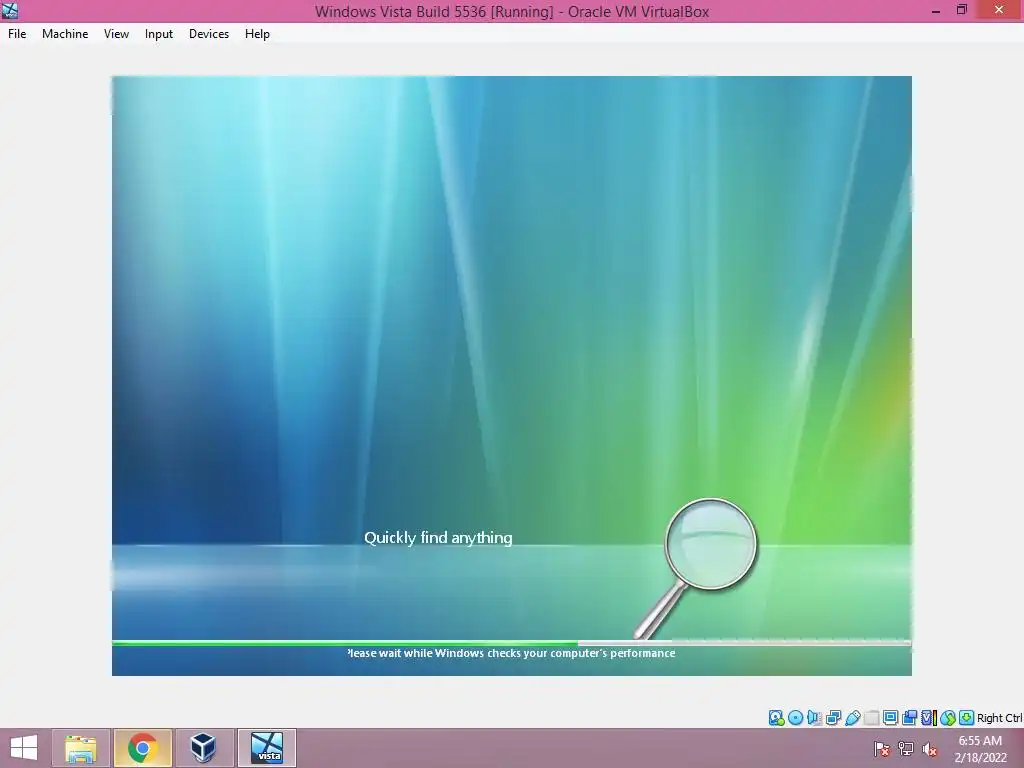Open File Explorer from taskbar
1024x768 pixels.
coord(81,748)
